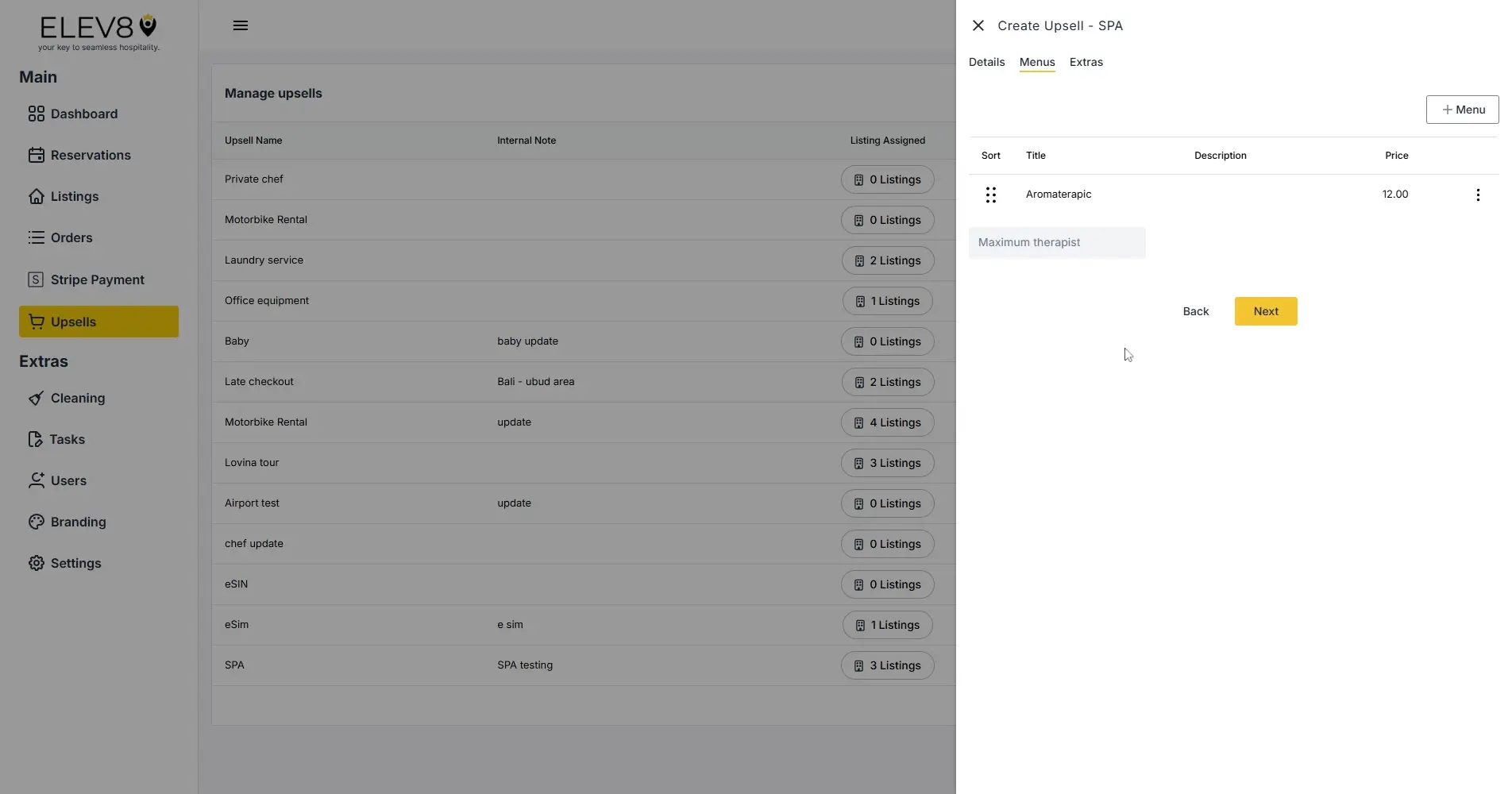This screenshot has height=794, width=1512.
Task: Click the Next button
Action: [x=1265, y=311]
